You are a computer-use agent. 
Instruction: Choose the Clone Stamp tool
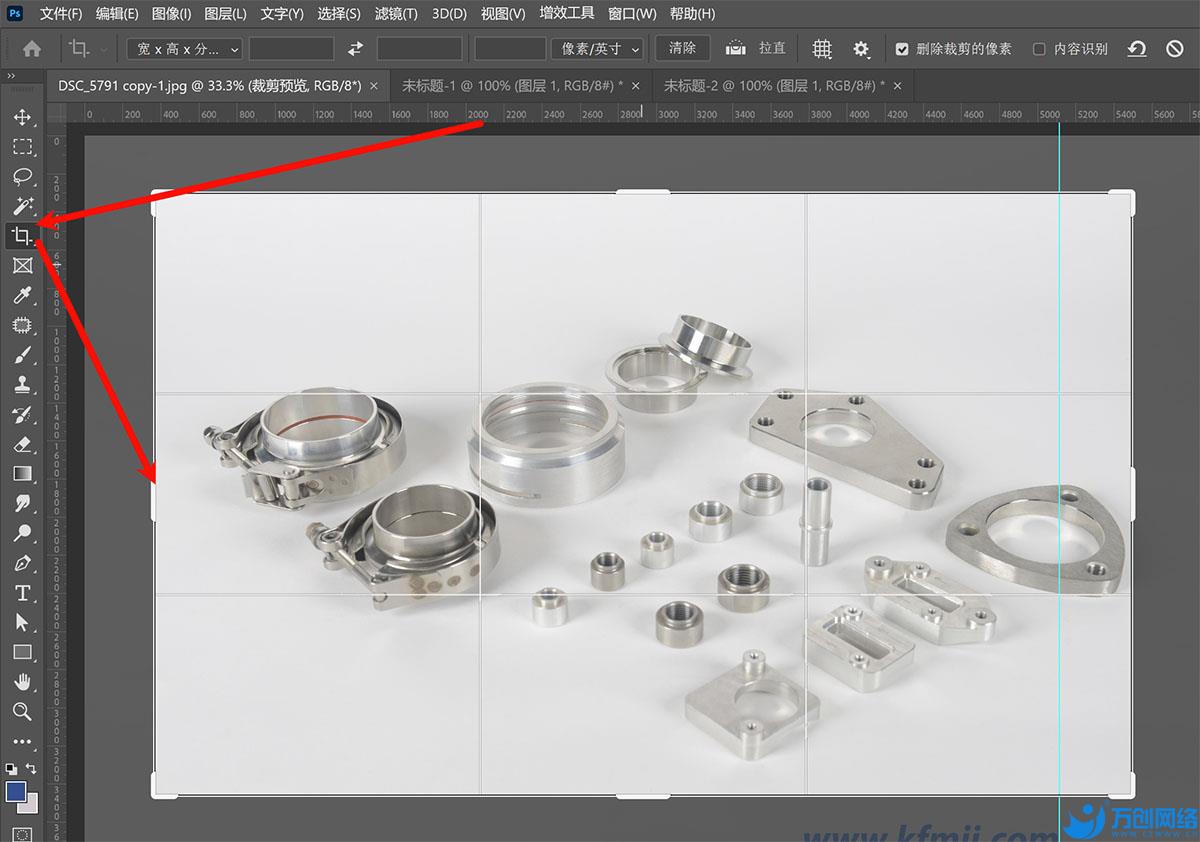(22, 384)
